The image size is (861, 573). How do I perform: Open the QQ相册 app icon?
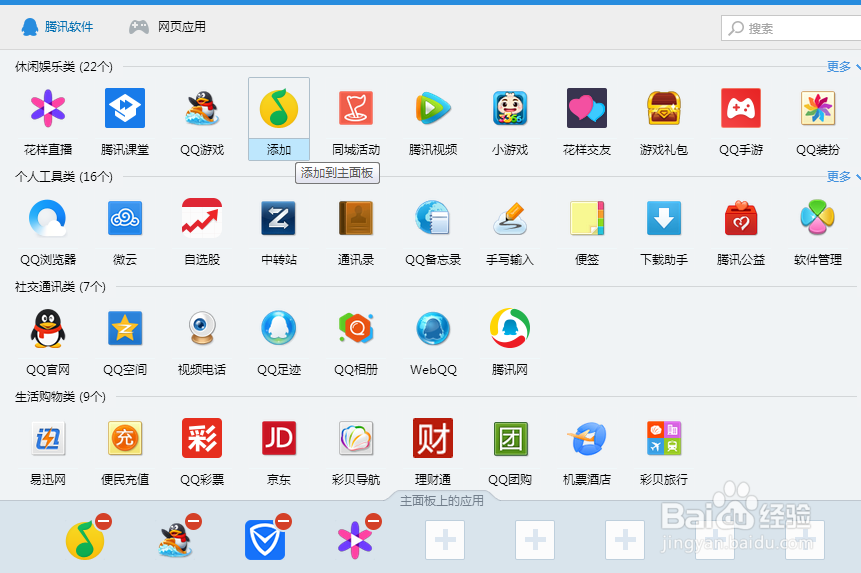356,328
